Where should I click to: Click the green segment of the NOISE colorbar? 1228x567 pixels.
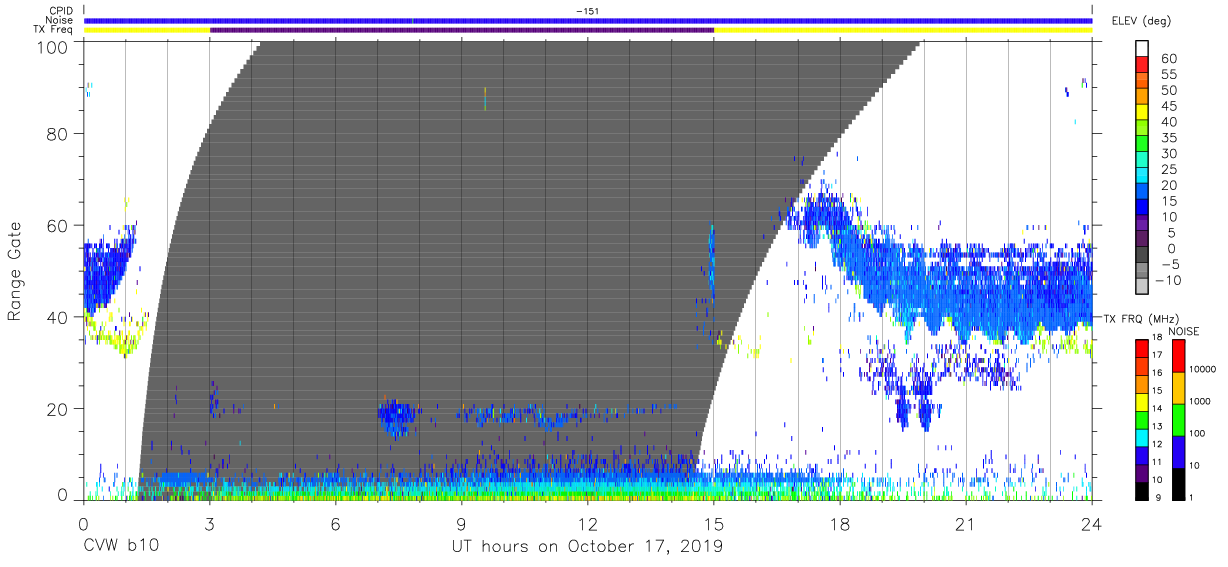[x=1179, y=420]
